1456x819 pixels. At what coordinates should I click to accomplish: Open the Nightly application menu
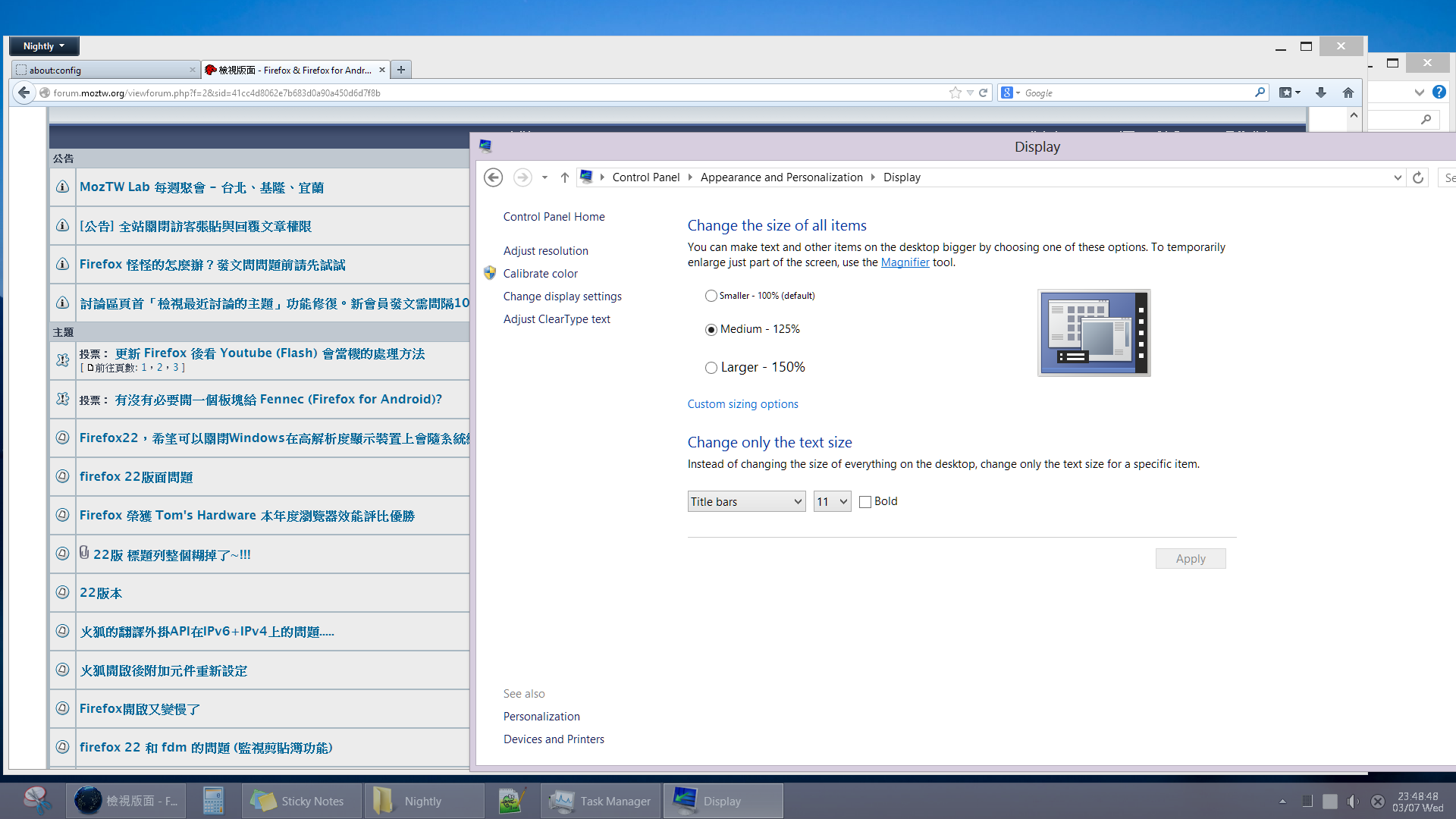tap(44, 46)
